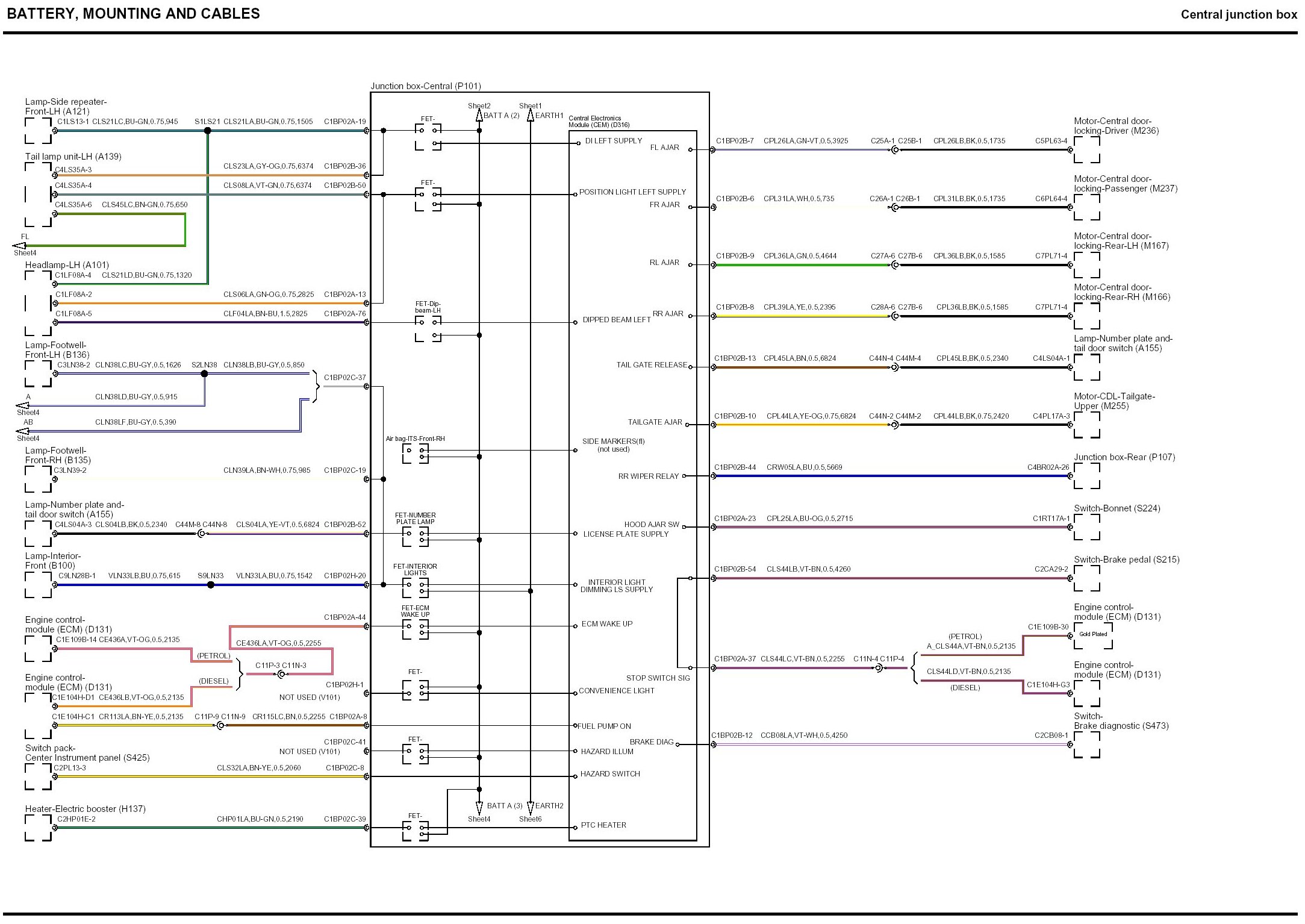Click the Headlamp-LH (A101) component label
This screenshot has width=1305, height=924.
(67, 265)
